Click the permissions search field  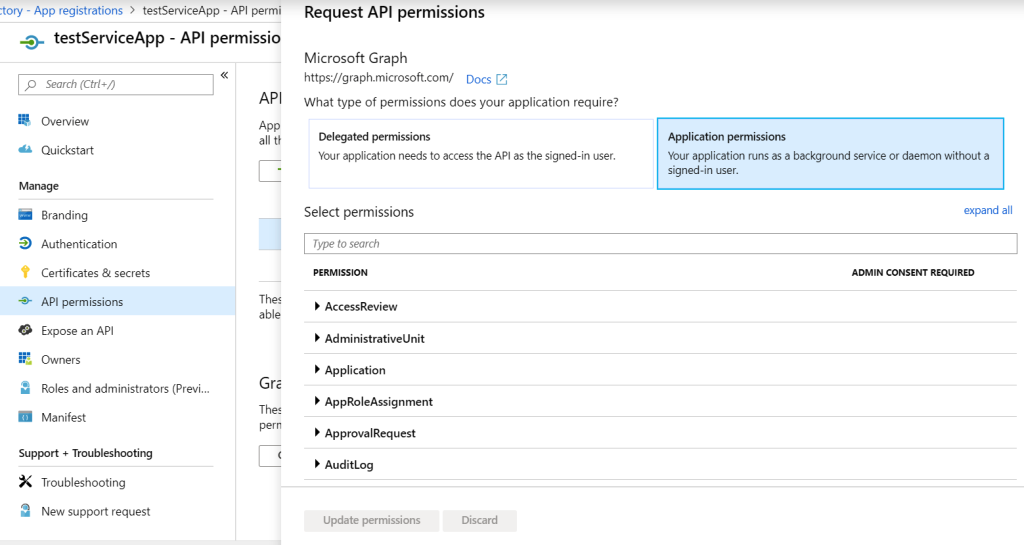(660, 244)
